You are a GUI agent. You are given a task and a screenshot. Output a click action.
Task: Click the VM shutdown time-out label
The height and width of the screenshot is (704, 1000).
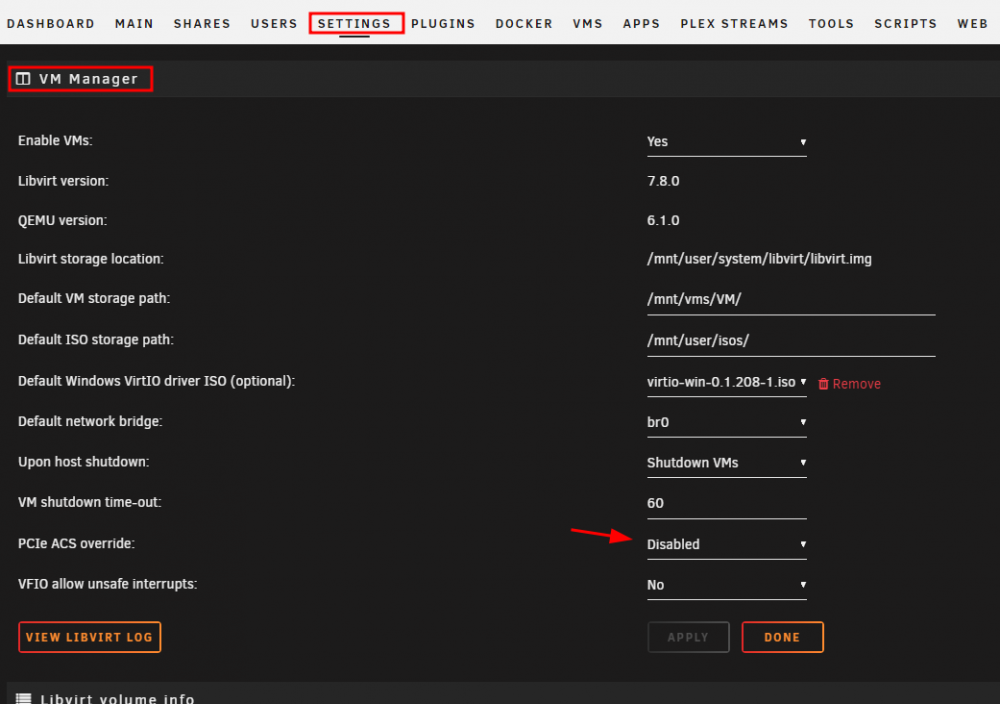[x=90, y=502]
